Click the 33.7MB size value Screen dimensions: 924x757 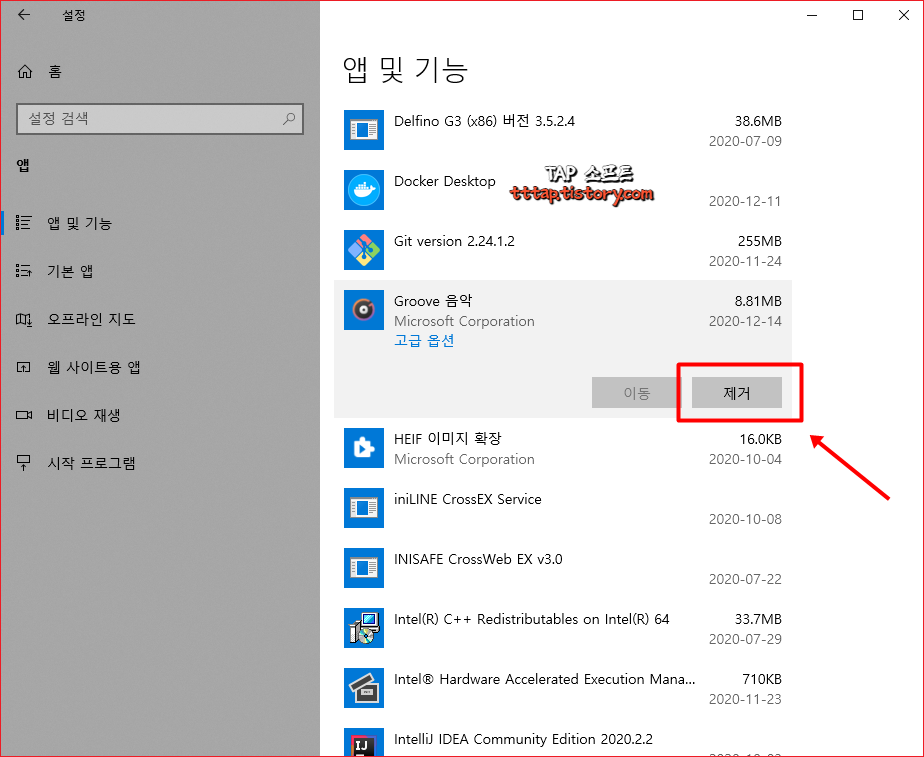coord(758,620)
